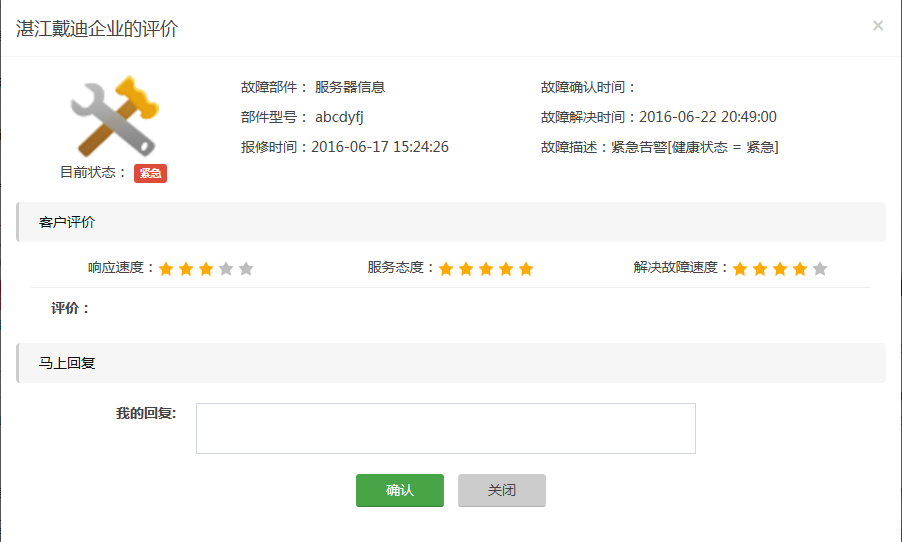Click the repair time 2016-06-17 15:24:26

[x=380, y=147]
